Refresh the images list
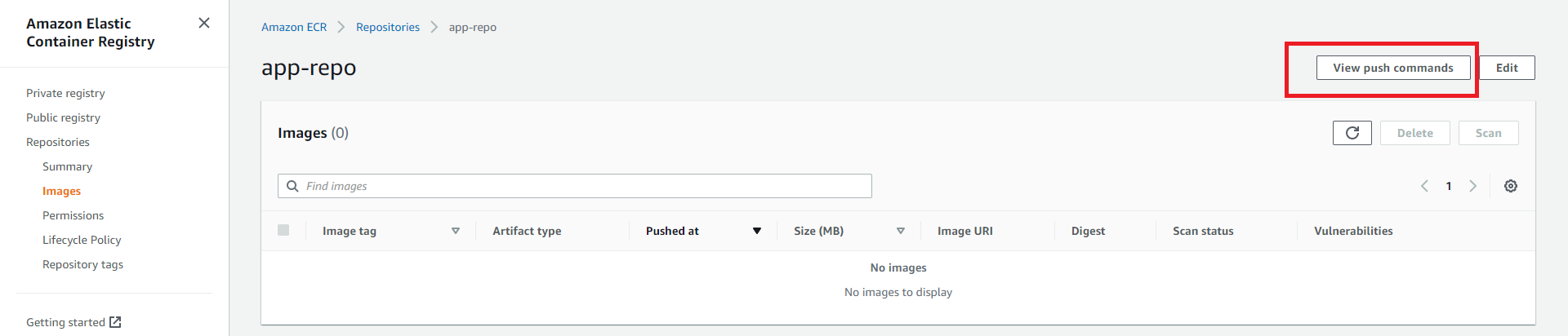The height and width of the screenshot is (336, 1568). (1352, 133)
